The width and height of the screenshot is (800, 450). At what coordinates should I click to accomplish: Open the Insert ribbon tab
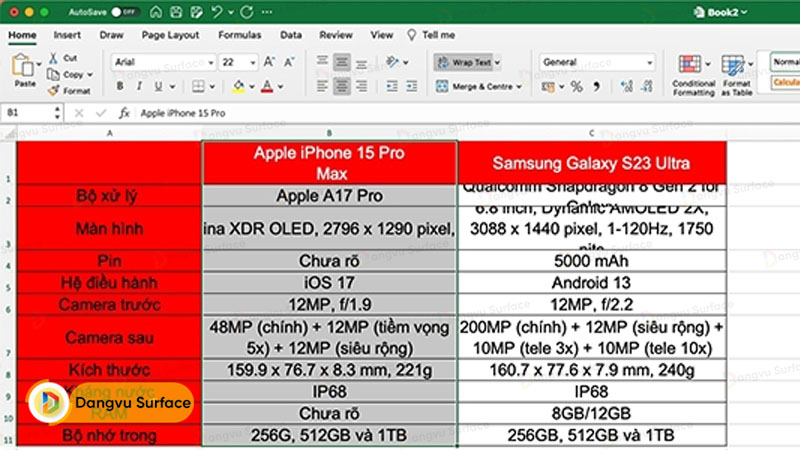point(67,35)
